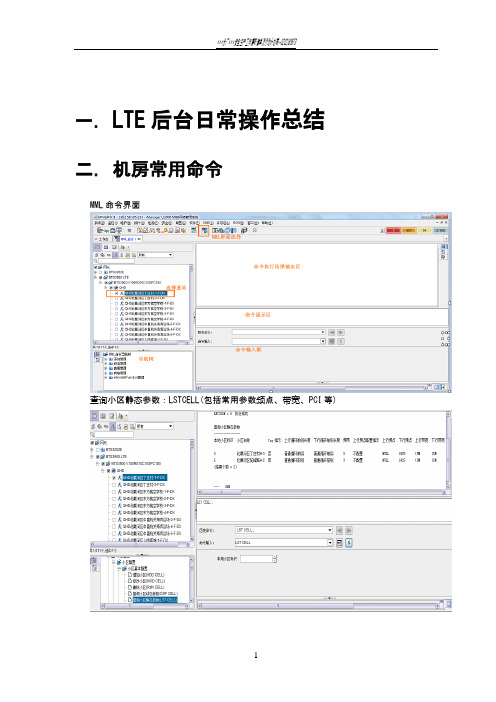Select the DSP CELL navigation tree item
The height and width of the screenshot is (702, 496).
pyautogui.click(x=155, y=593)
